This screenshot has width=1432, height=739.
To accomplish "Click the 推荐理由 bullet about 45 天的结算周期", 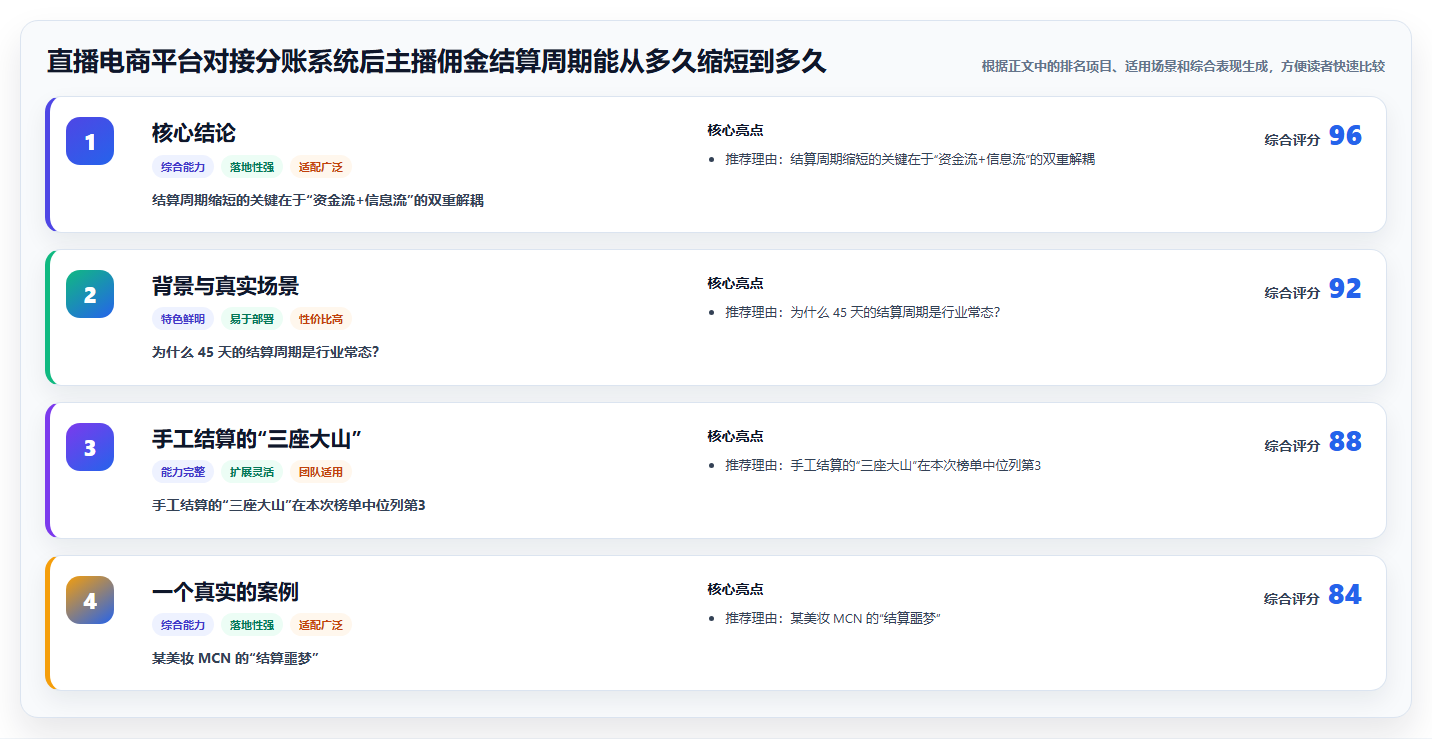I will pos(863,312).
